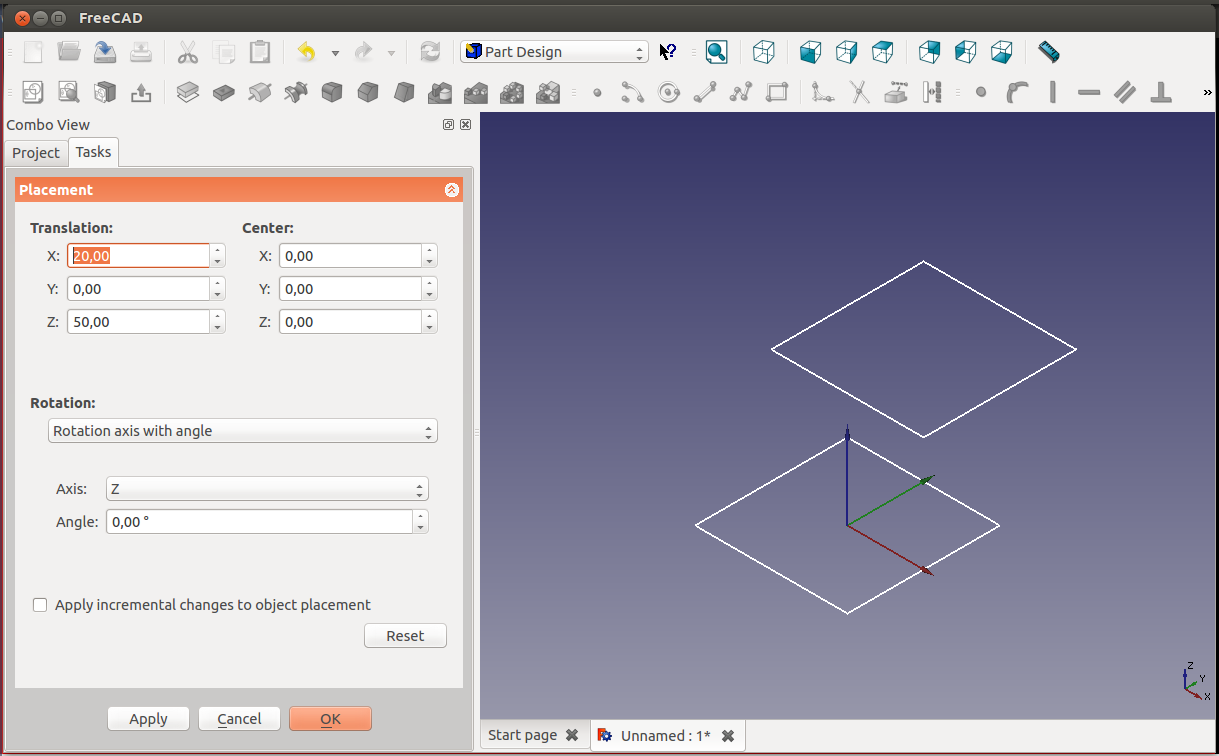The height and width of the screenshot is (756, 1219).
Task: Click the Paste clipboard icon
Action: (x=259, y=52)
